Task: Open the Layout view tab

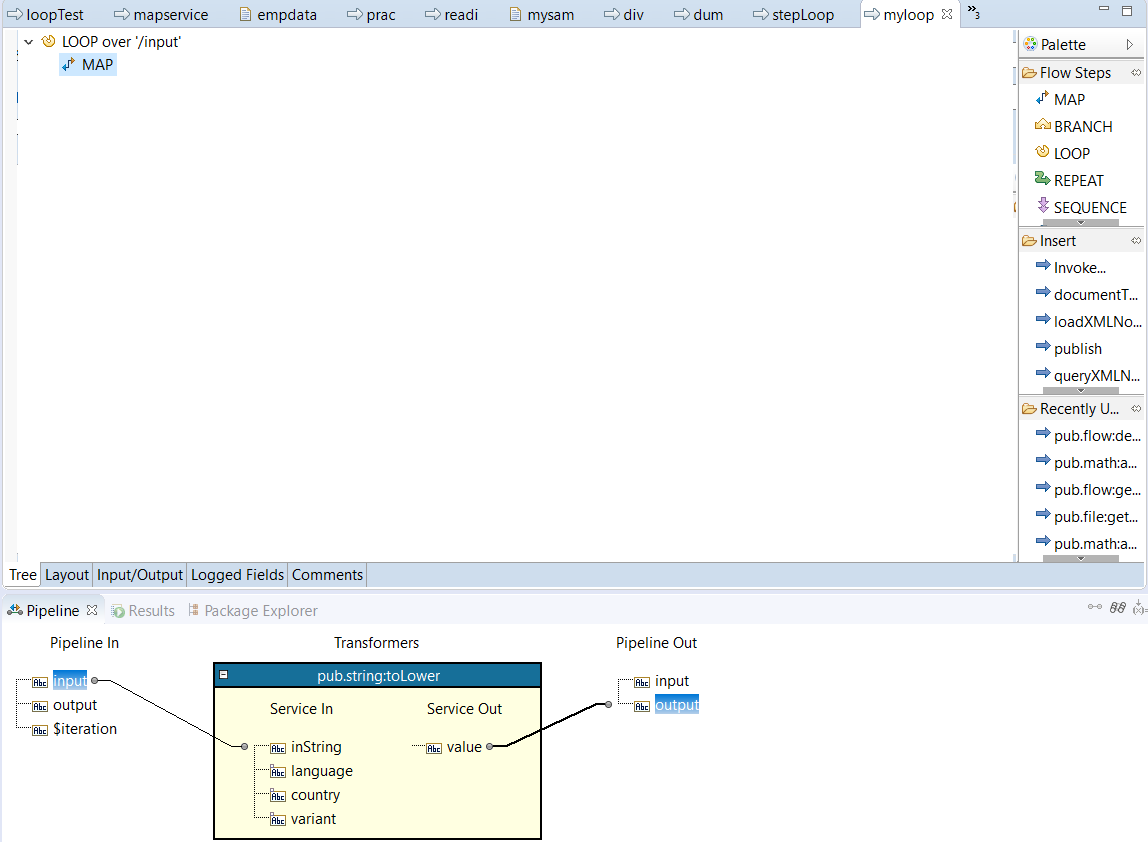Action: pyautogui.click(x=67, y=575)
